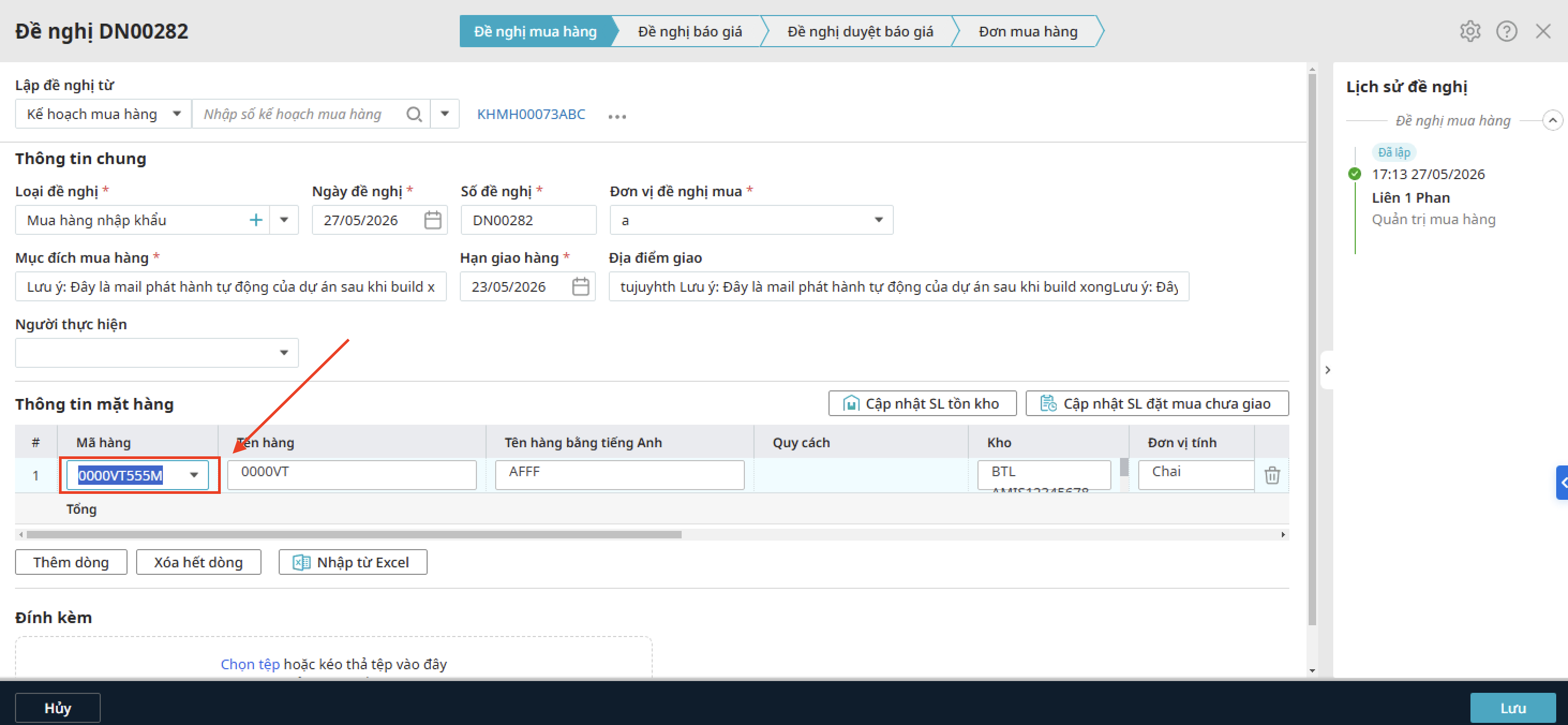Click down arrow of form vertical scrollbar
This screenshot has width=1568, height=725.
coord(1312,670)
